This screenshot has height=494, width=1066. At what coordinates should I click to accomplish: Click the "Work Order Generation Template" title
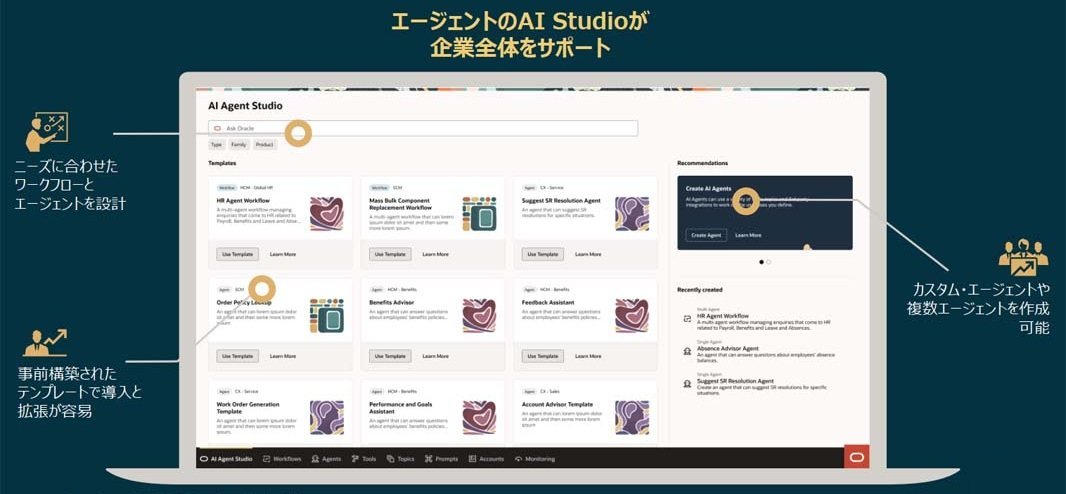[248, 408]
